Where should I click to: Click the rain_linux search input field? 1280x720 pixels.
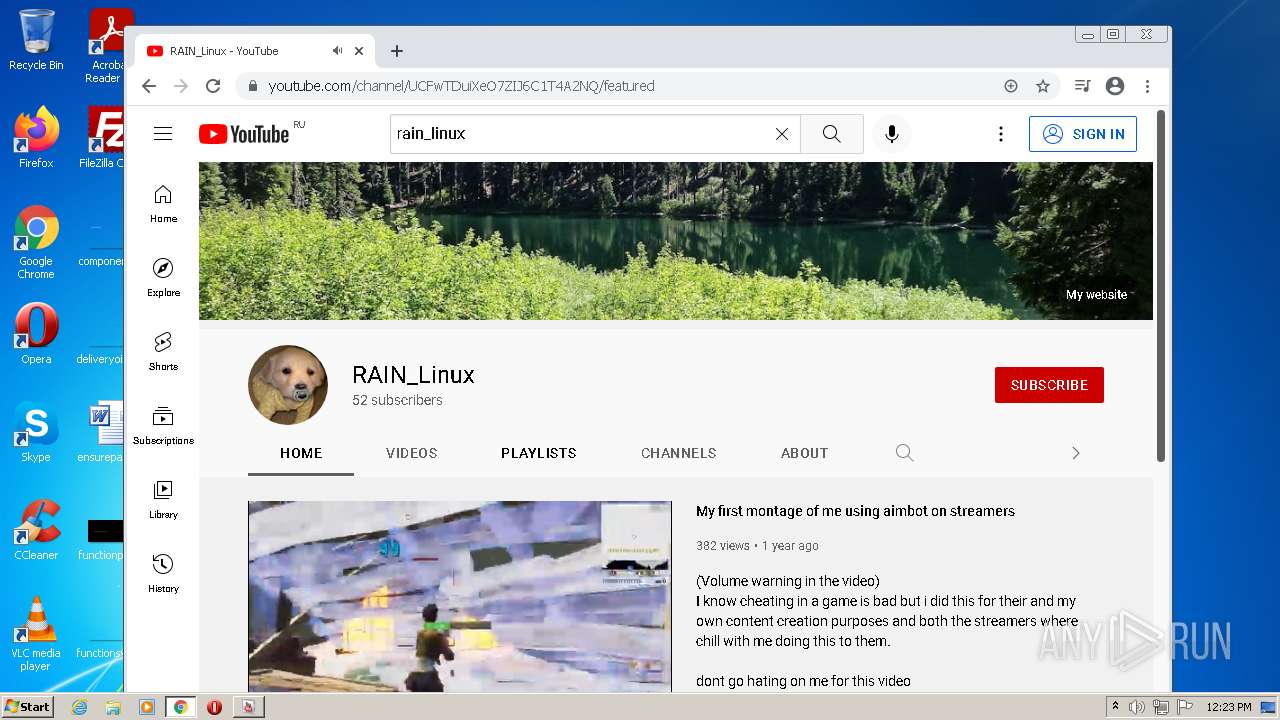tap(580, 134)
